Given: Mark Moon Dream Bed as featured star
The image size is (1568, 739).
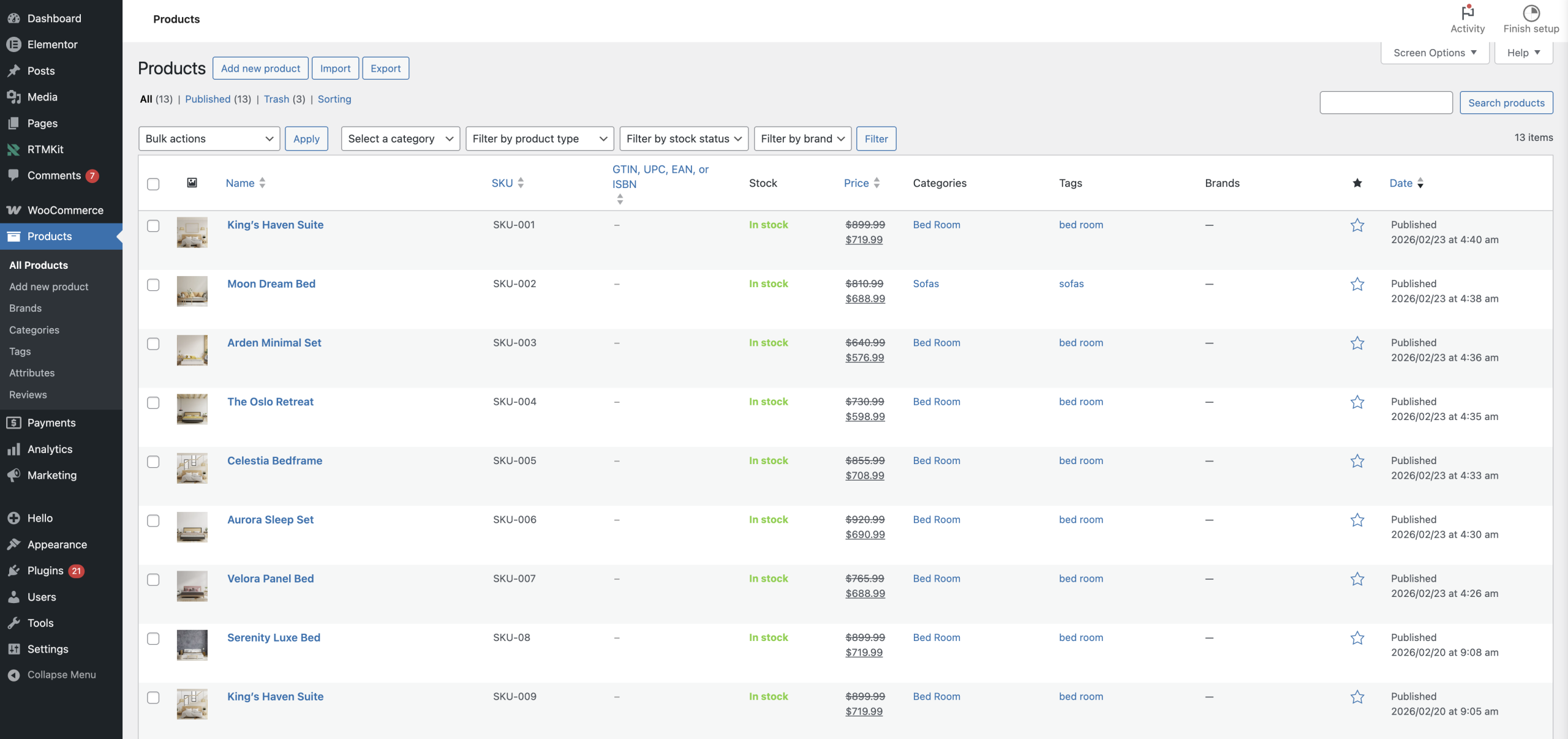Looking at the screenshot, I should coord(1357,284).
